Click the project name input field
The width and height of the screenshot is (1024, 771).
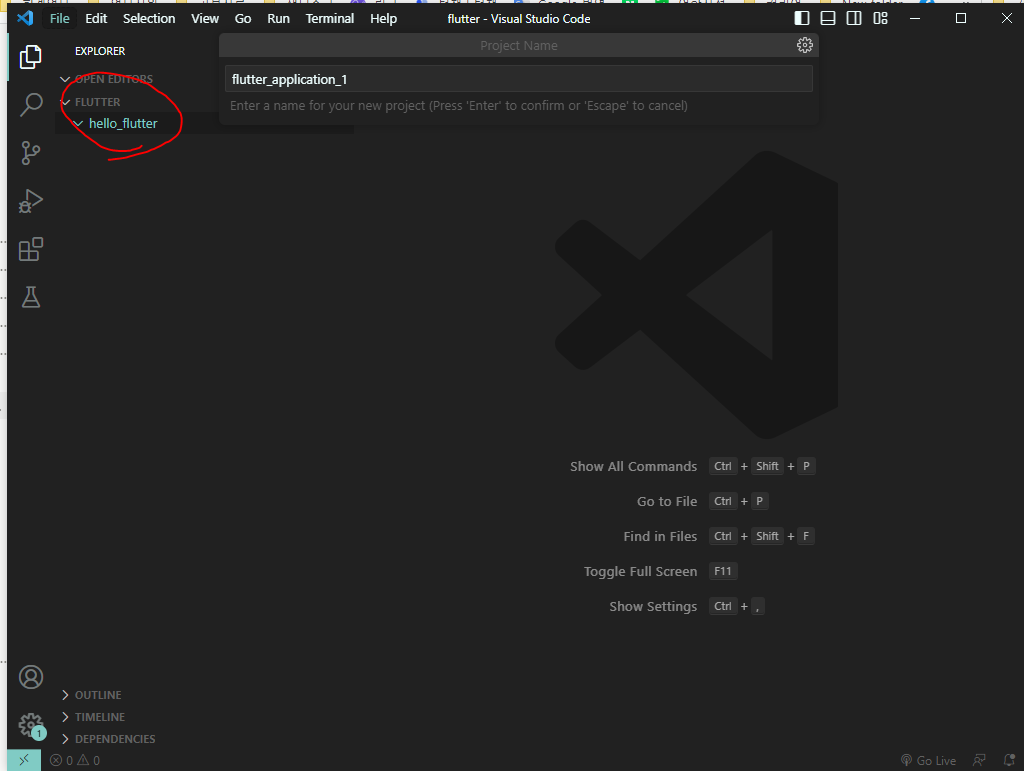[519, 79]
